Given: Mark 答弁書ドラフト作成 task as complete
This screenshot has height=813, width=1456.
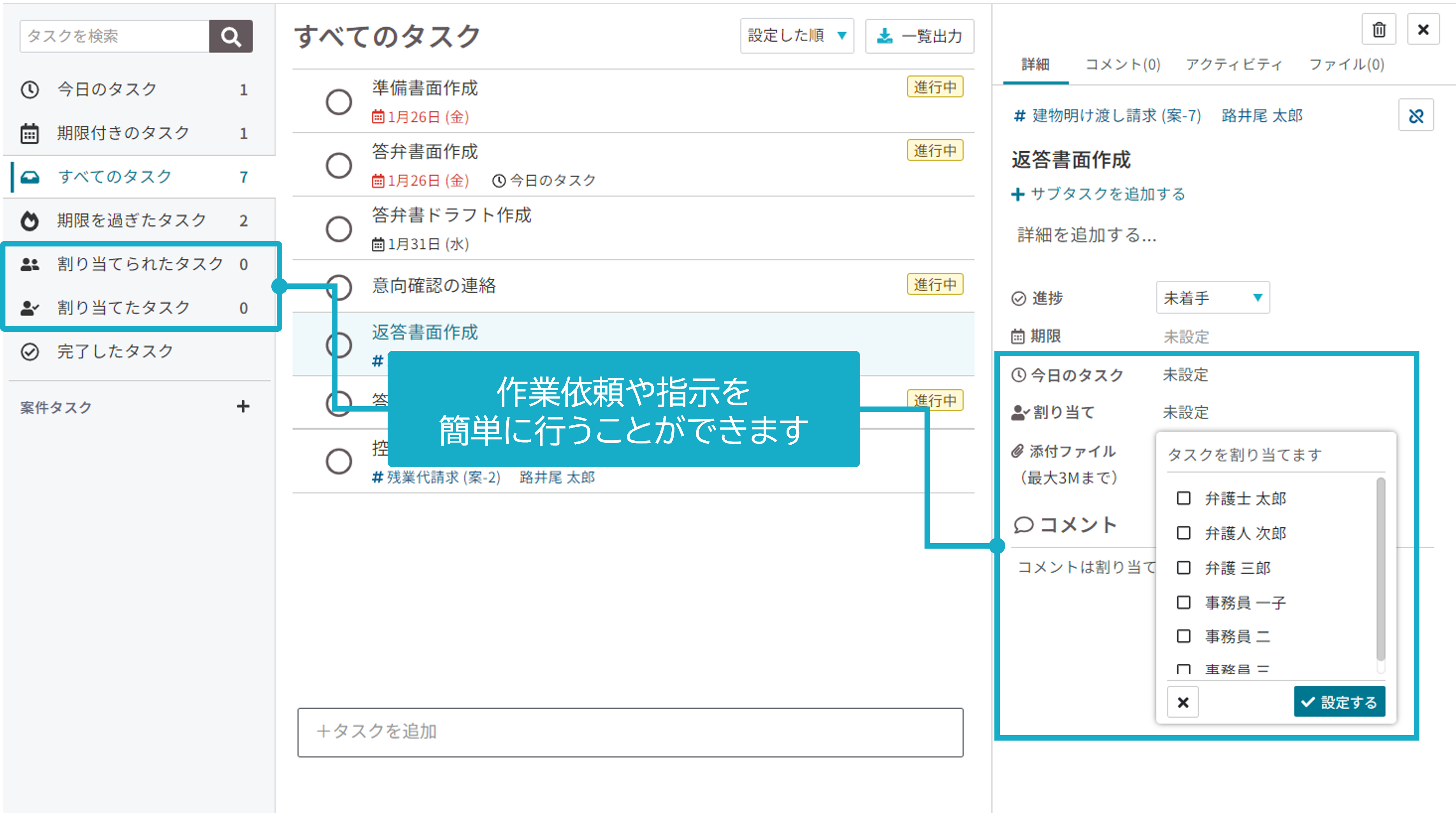Looking at the screenshot, I should (339, 229).
